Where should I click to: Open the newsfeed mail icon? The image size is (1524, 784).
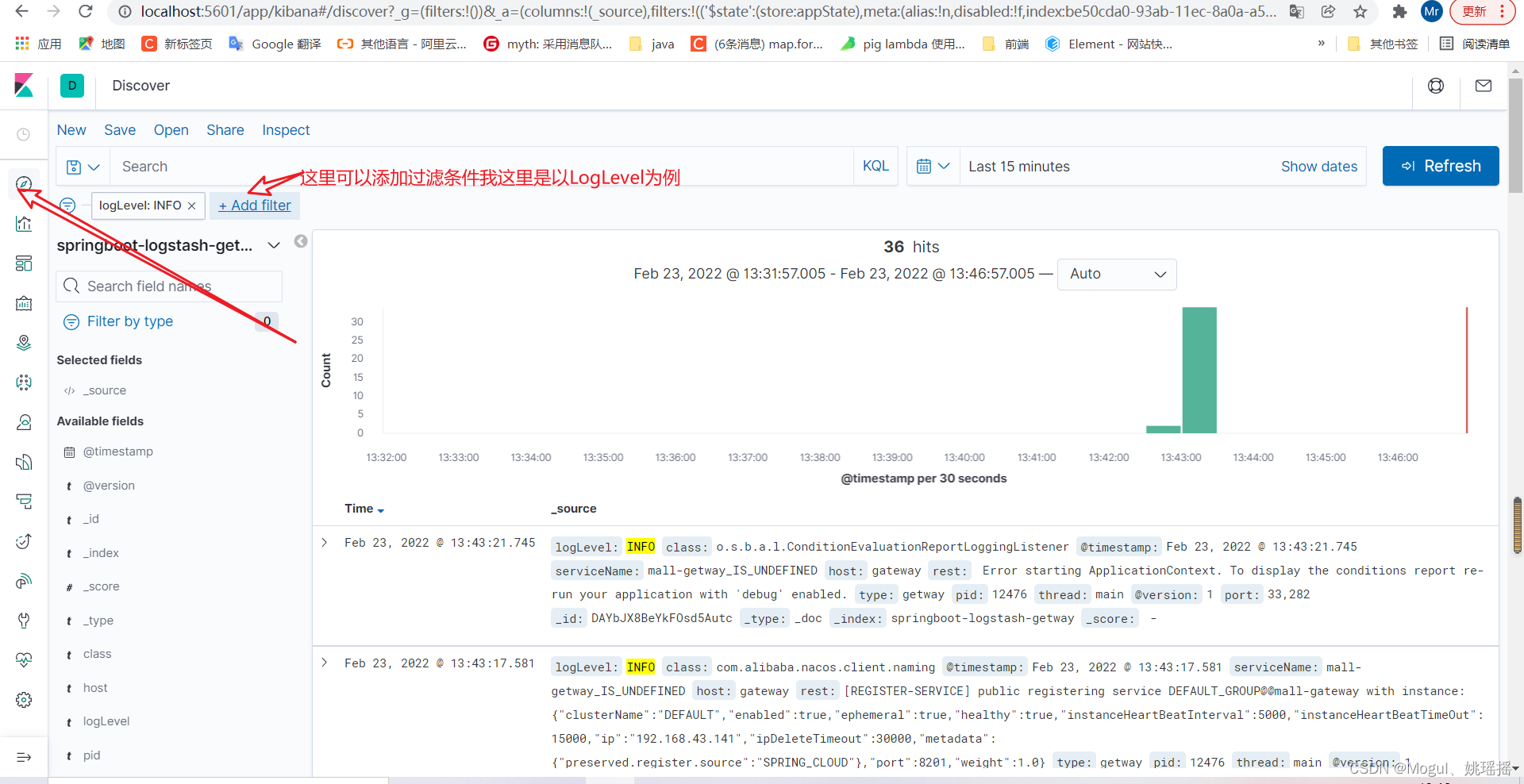coord(1484,86)
